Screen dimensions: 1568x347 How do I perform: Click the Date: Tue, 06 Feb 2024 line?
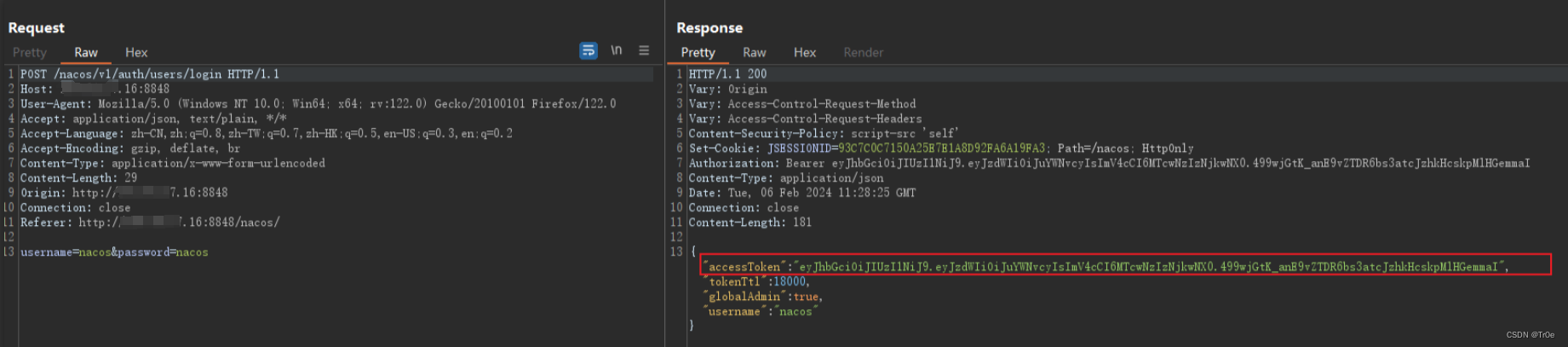[802, 193]
